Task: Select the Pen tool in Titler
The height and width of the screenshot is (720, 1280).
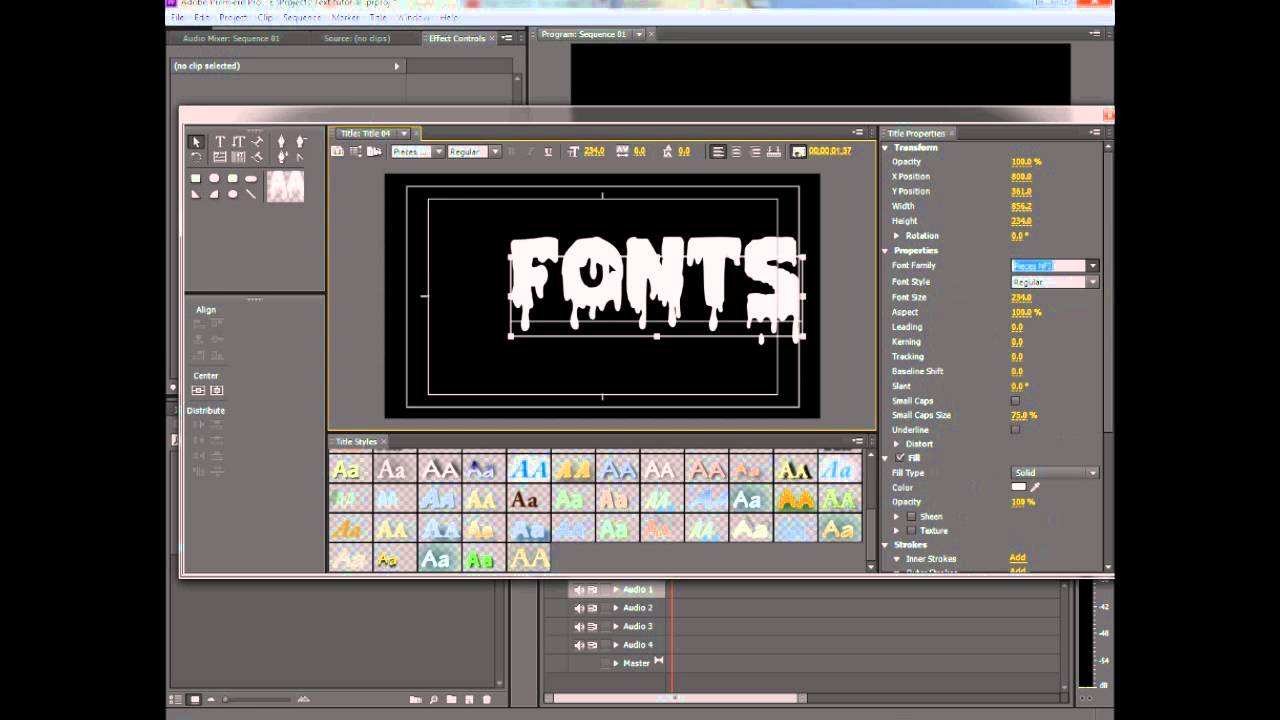Action: click(x=281, y=142)
